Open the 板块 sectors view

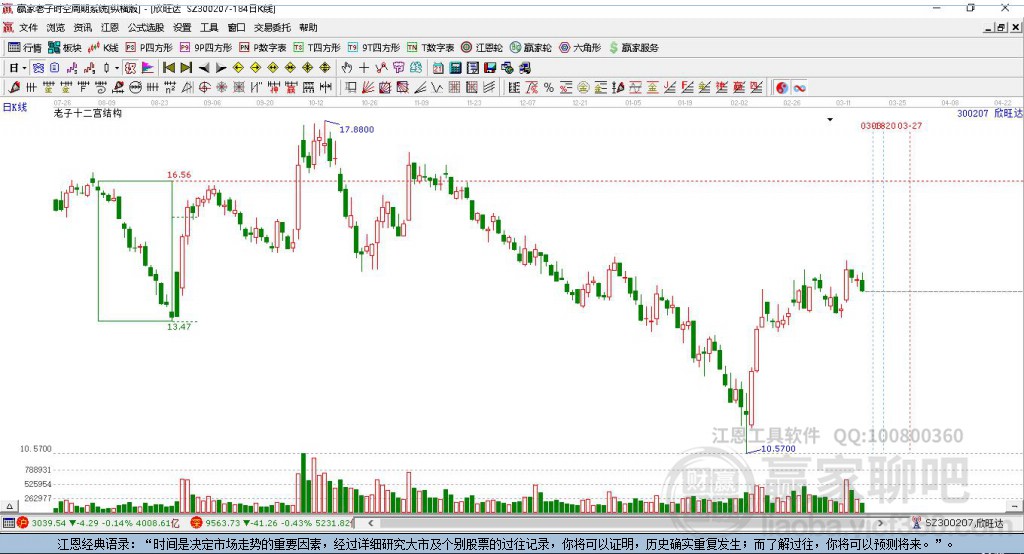[65, 48]
